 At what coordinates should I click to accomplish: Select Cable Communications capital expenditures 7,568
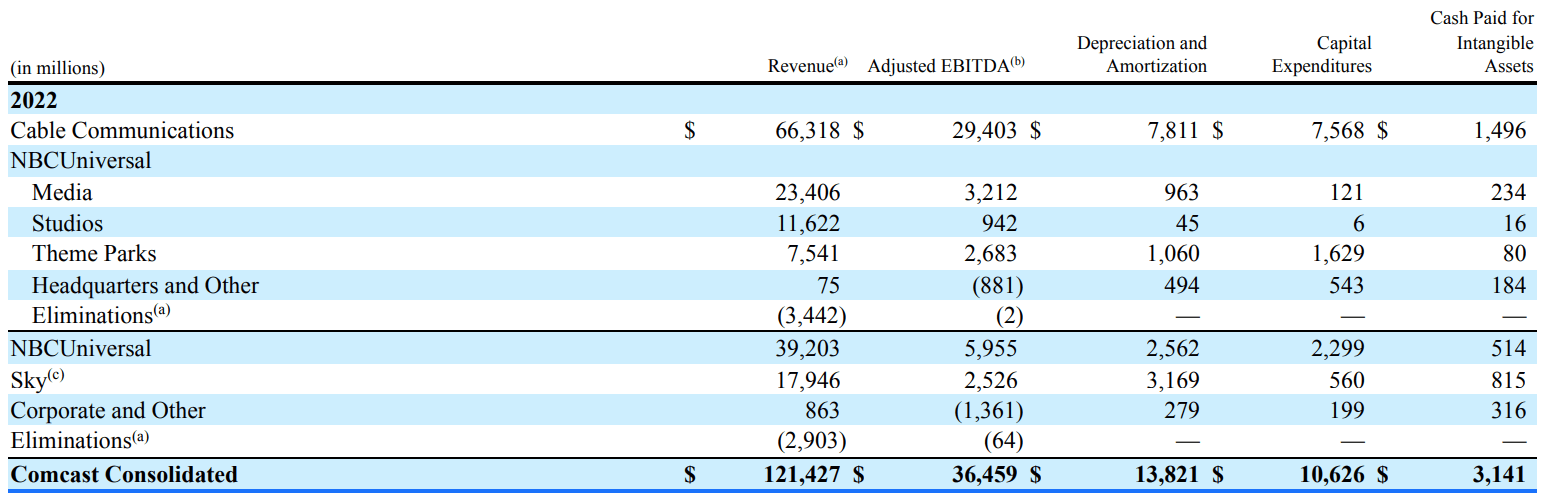click(1337, 130)
